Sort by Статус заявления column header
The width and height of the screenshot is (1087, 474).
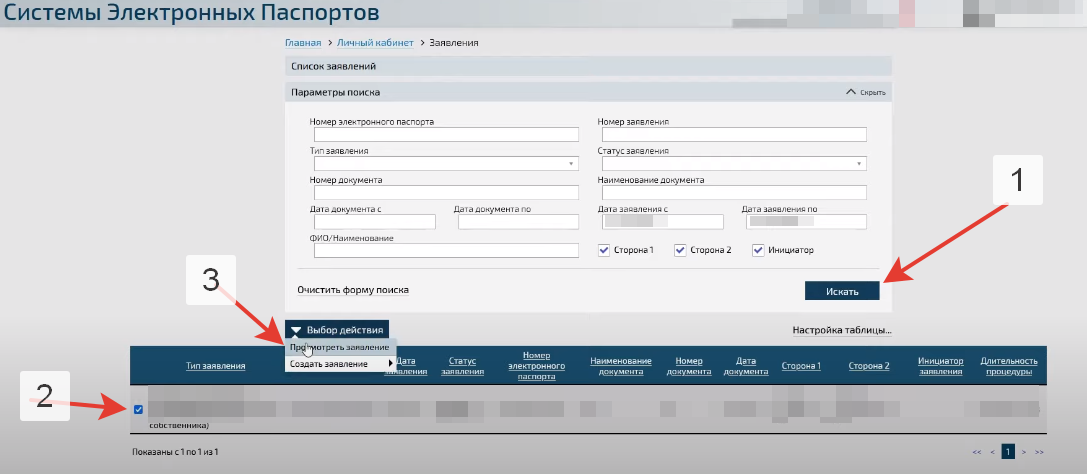click(x=462, y=366)
